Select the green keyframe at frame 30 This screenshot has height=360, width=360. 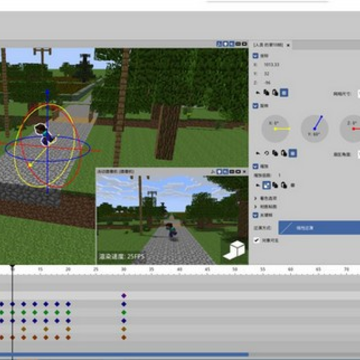[x=124, y=312]
